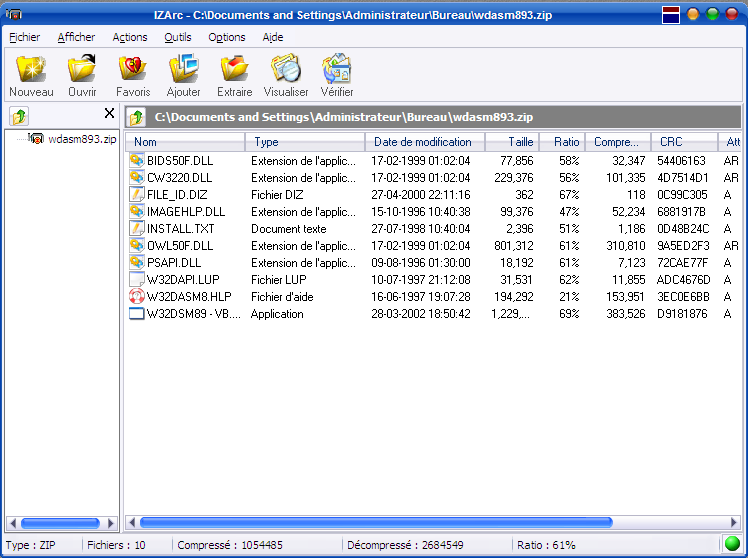The height and width of the screenshot is (558, 748).
Task: Click the right arrow of tree panel scrollbar
Action: pyautogui.click(x=111, y=523)
